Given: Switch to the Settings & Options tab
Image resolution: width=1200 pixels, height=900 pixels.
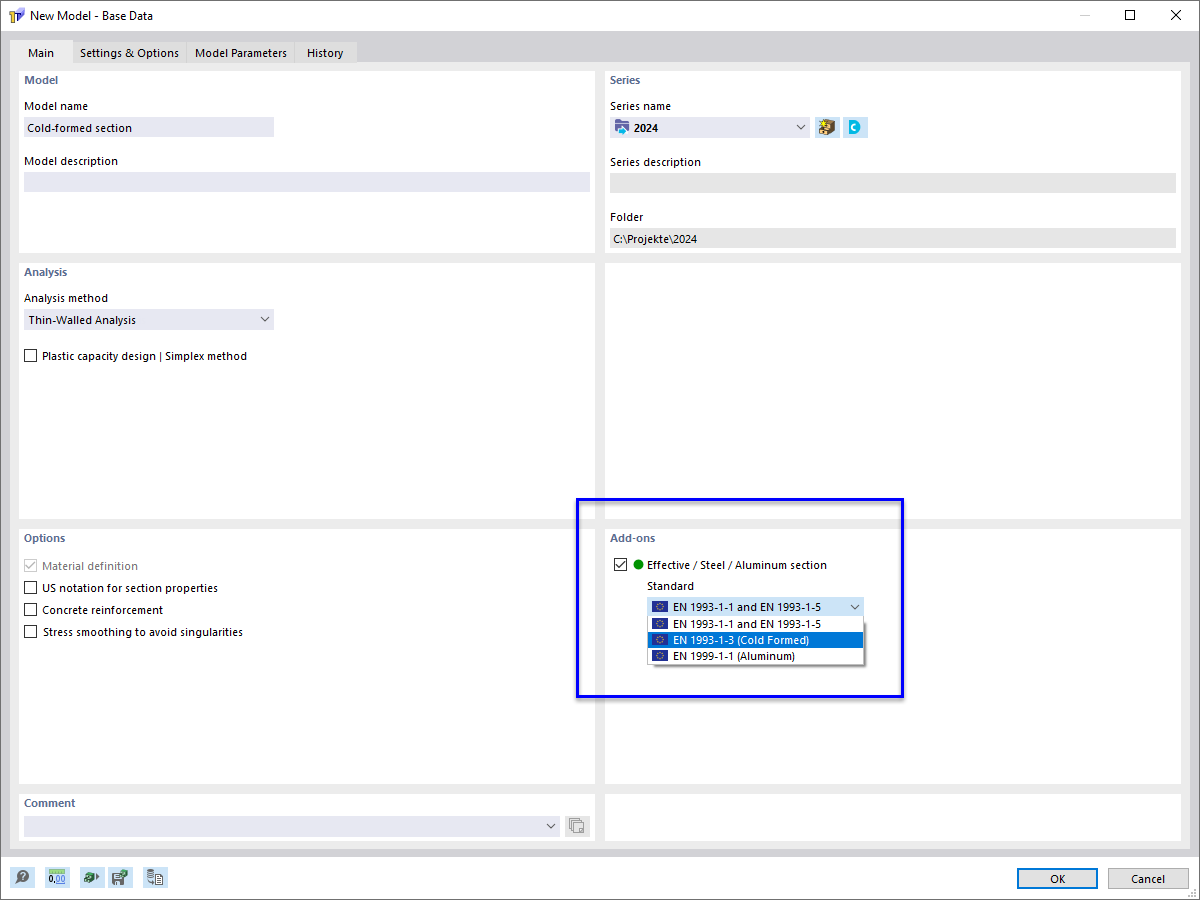Looking at the screenshot, I should (129, 53).
